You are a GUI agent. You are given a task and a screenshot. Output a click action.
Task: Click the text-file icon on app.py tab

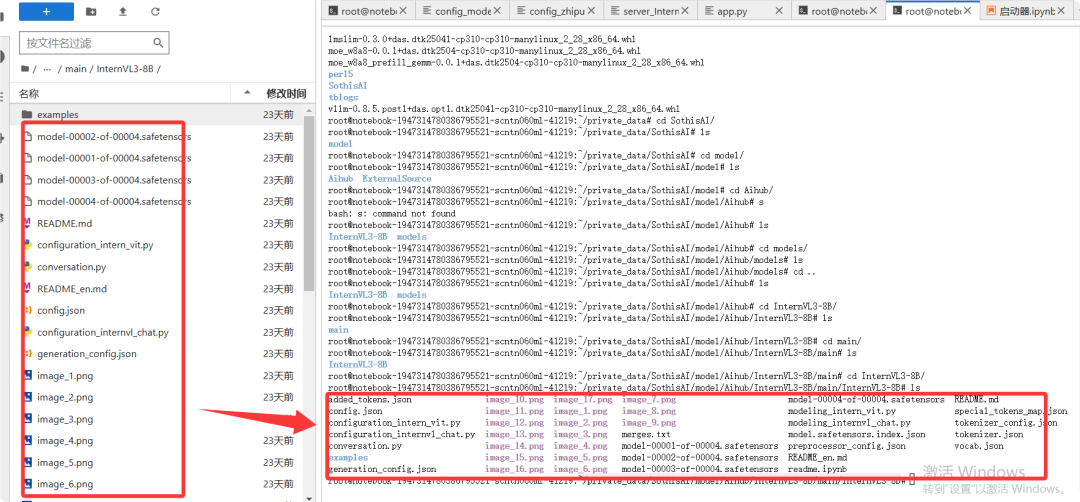(x=709, y=10)
